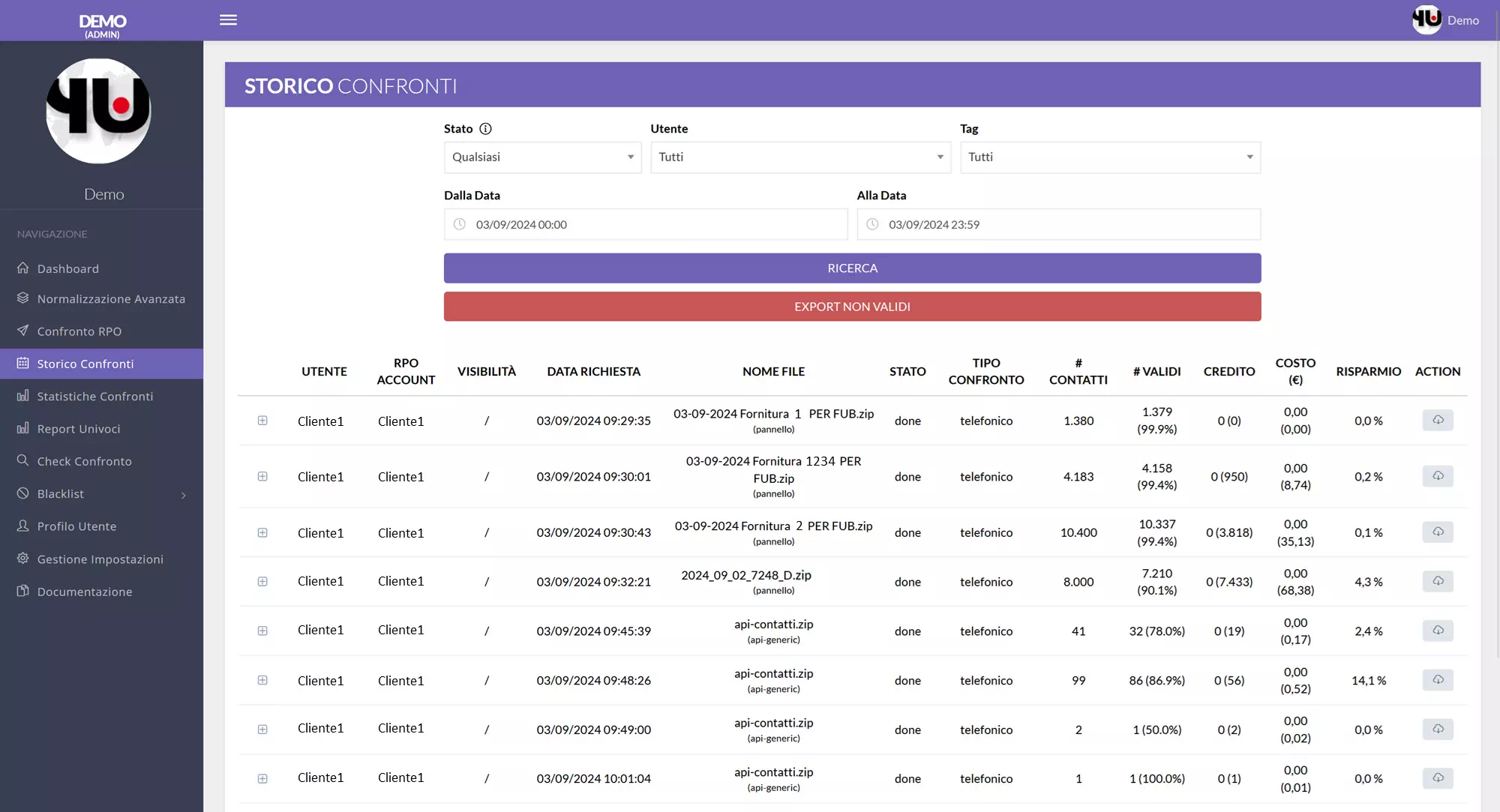This screenshot has height=812, width=1500.
Task: Toggle the sidebar with the hamburger menu
Action: pyautogui.click(x=228, y=19)
